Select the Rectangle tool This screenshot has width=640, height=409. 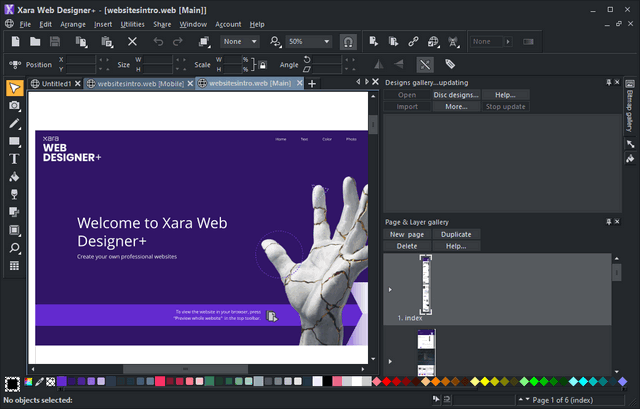click(x=14, y=141)
